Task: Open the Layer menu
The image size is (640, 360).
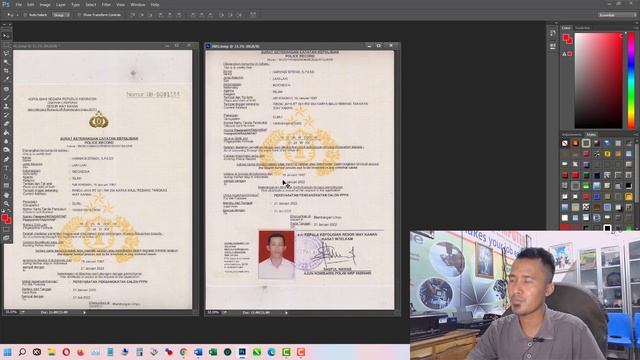Action: coord(60,4)
